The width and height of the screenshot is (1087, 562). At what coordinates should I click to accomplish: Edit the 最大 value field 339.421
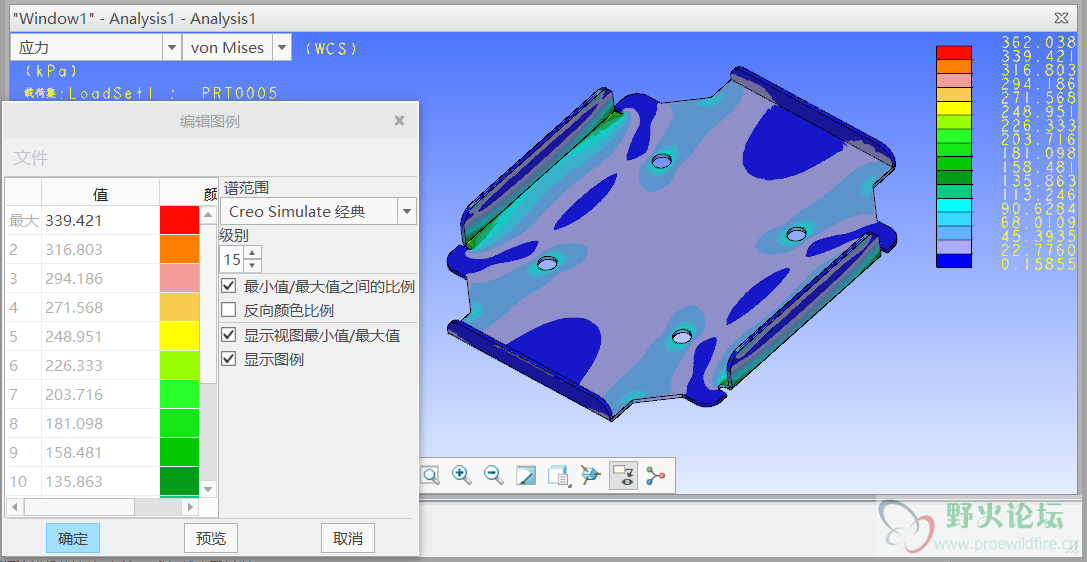click(101, 220)
